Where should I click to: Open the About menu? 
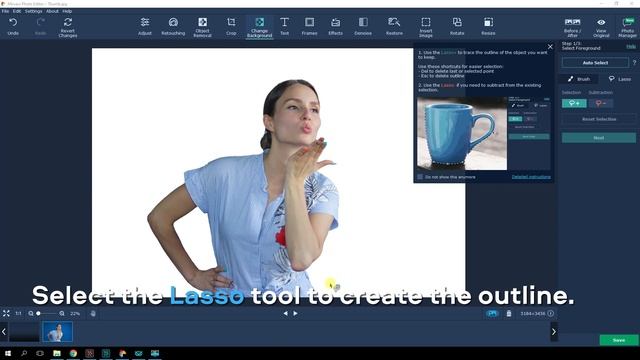coord(52,11)
